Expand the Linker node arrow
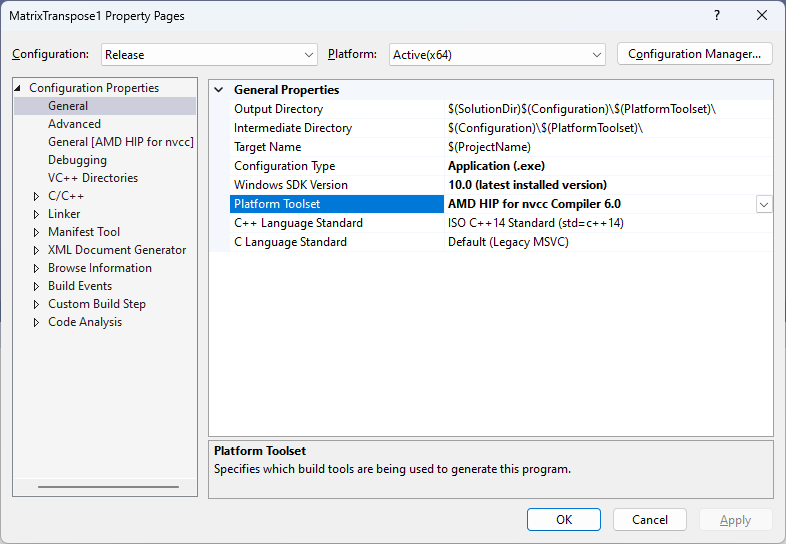786x544 pixels. click(x=37, y=214)
